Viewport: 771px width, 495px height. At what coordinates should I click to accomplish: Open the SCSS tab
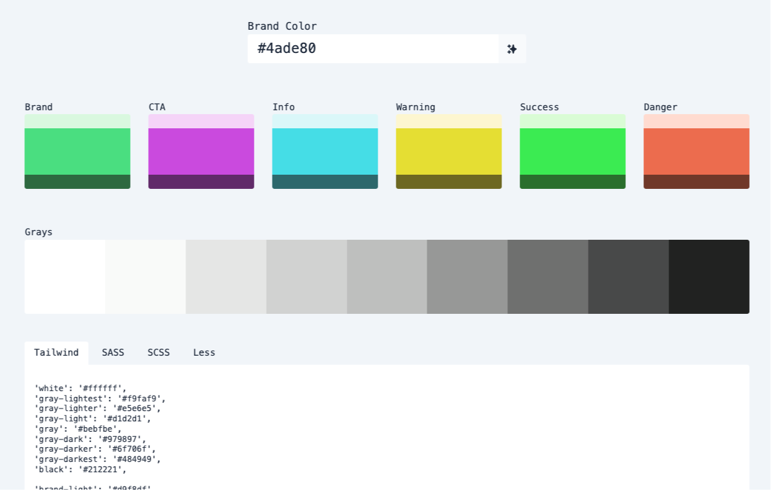(x=158, y=353)
